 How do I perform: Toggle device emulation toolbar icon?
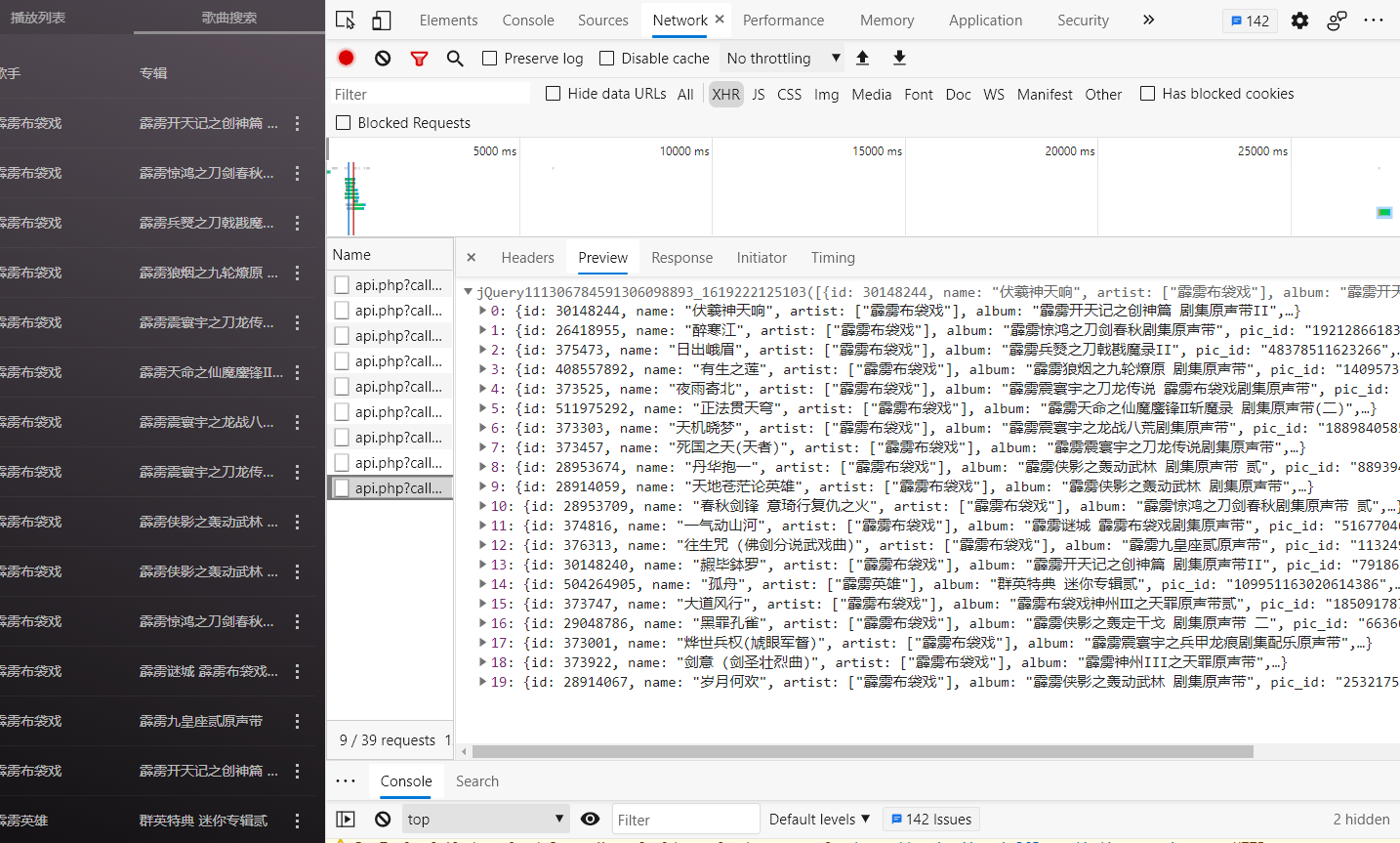click(x=382, y=20)
